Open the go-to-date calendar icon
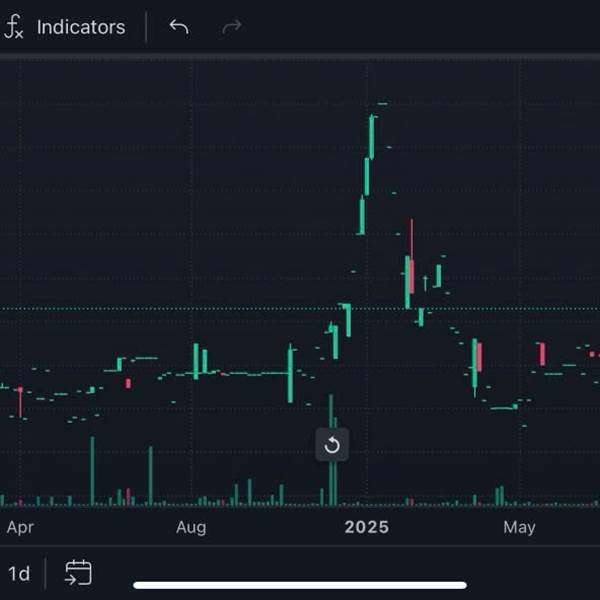 point(78,573)
